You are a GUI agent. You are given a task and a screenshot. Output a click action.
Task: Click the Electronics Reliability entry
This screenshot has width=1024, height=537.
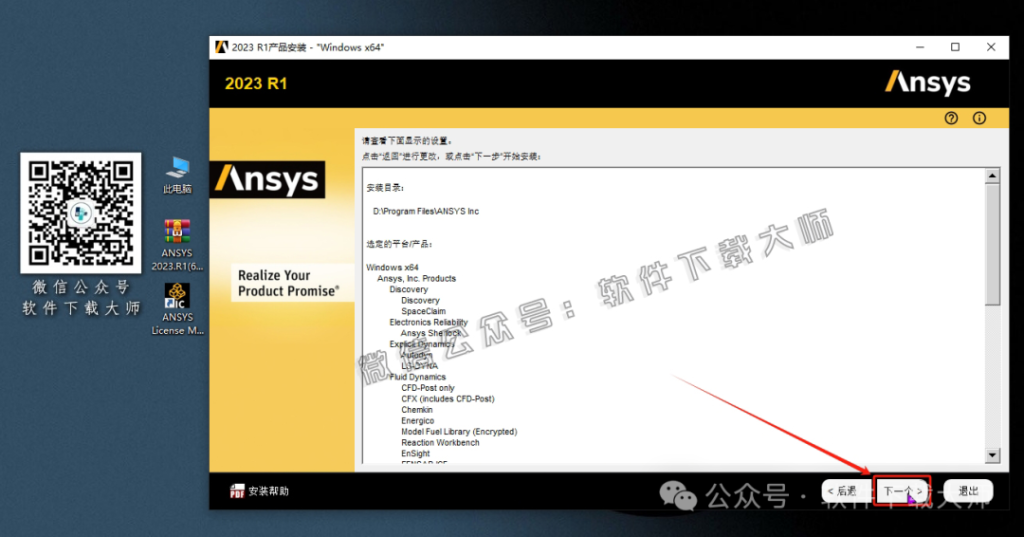click(x=428, y=323)
